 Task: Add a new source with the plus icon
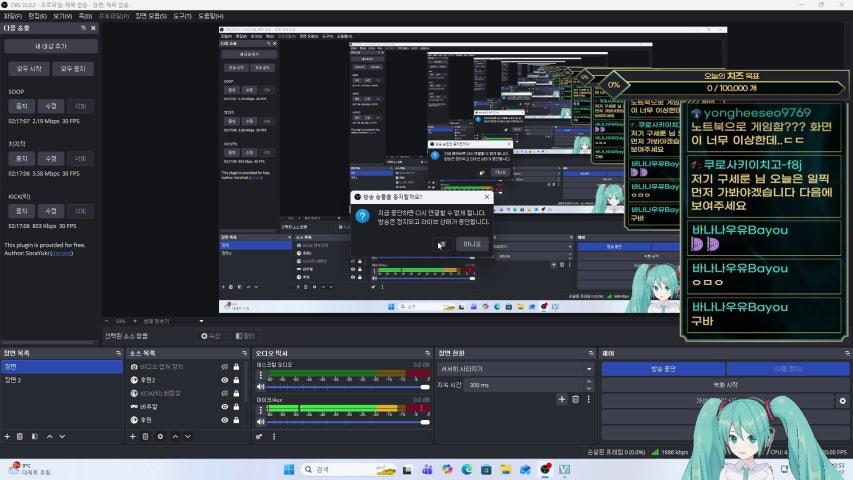tap(132, 436)
